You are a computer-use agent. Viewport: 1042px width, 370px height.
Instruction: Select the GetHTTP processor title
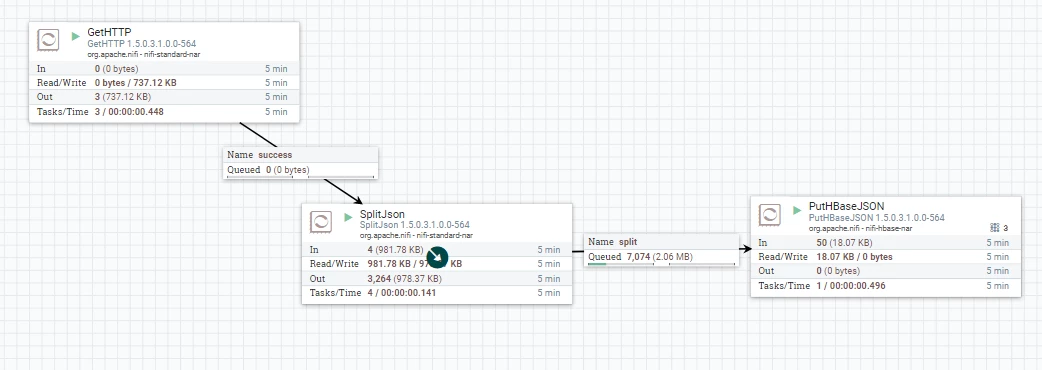[x=109, y=33]
